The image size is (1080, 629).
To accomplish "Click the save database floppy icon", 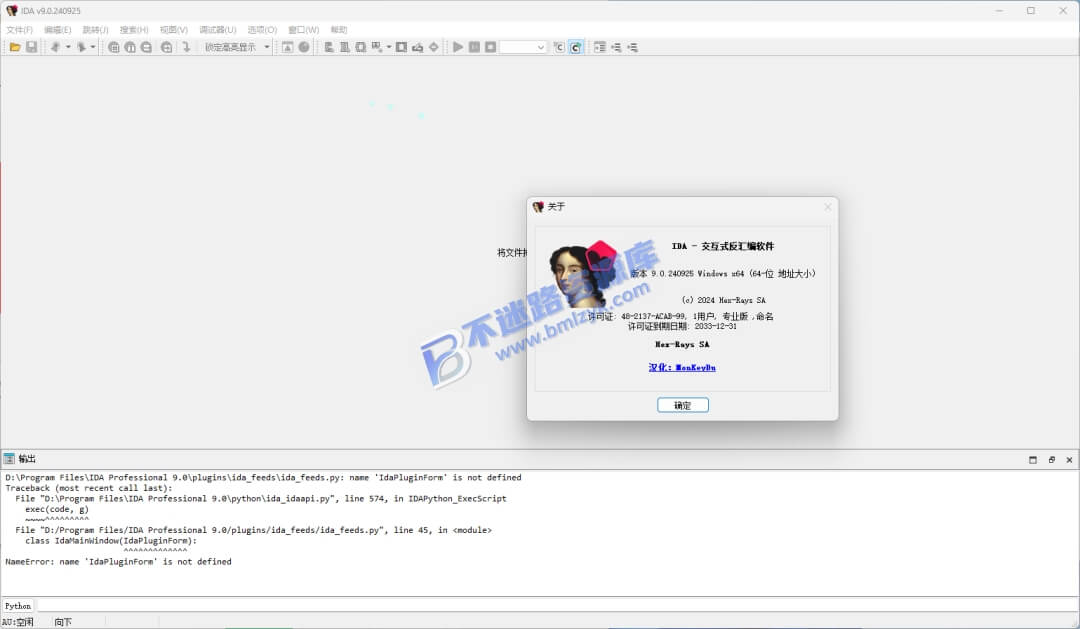I will [x=32, y=48].
